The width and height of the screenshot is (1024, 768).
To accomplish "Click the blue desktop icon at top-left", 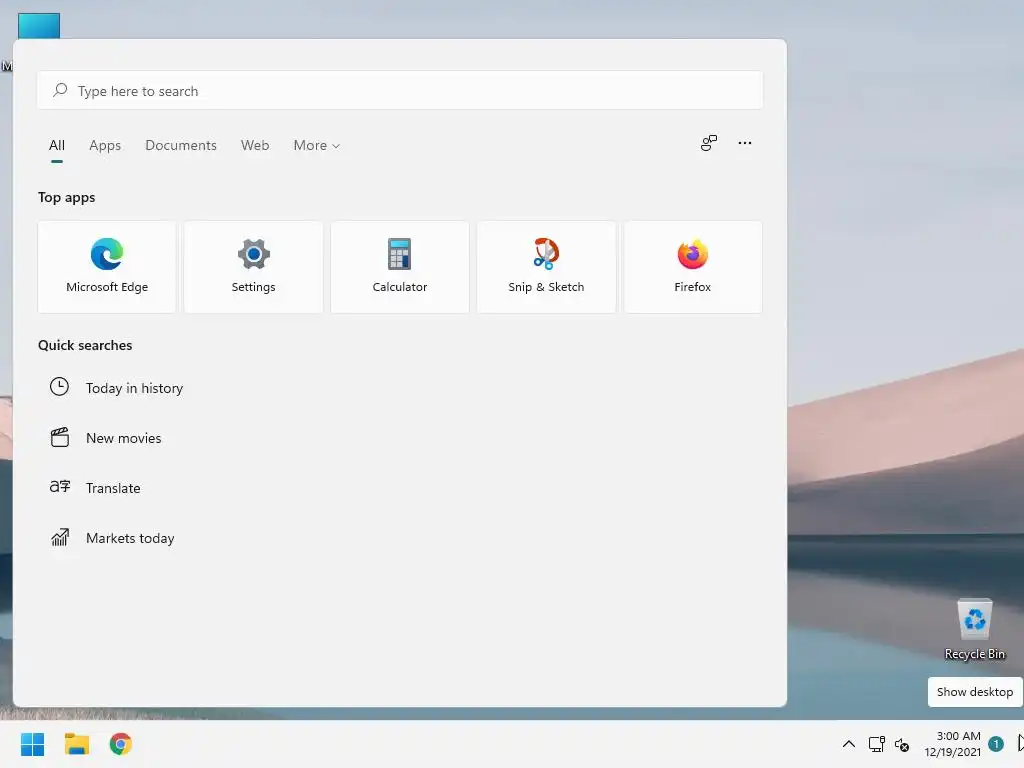I will click(x=39, y=26).
